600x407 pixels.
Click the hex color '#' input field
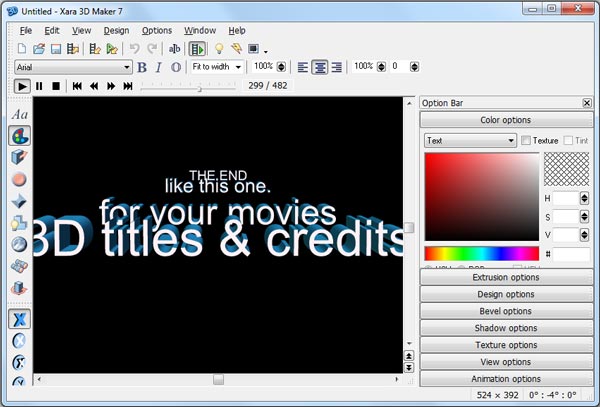[571, 254]
